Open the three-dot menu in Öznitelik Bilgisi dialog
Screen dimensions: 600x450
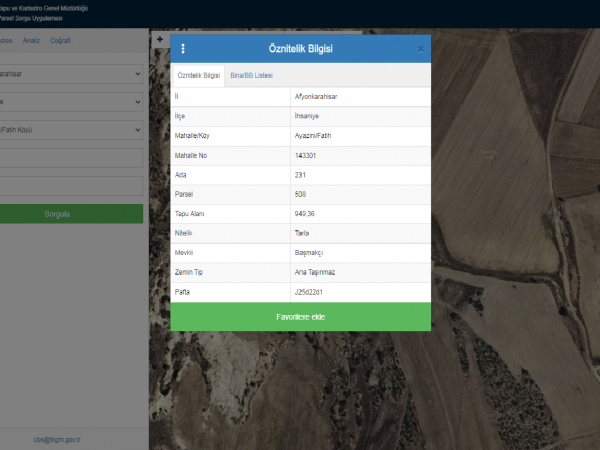(183, 49)
